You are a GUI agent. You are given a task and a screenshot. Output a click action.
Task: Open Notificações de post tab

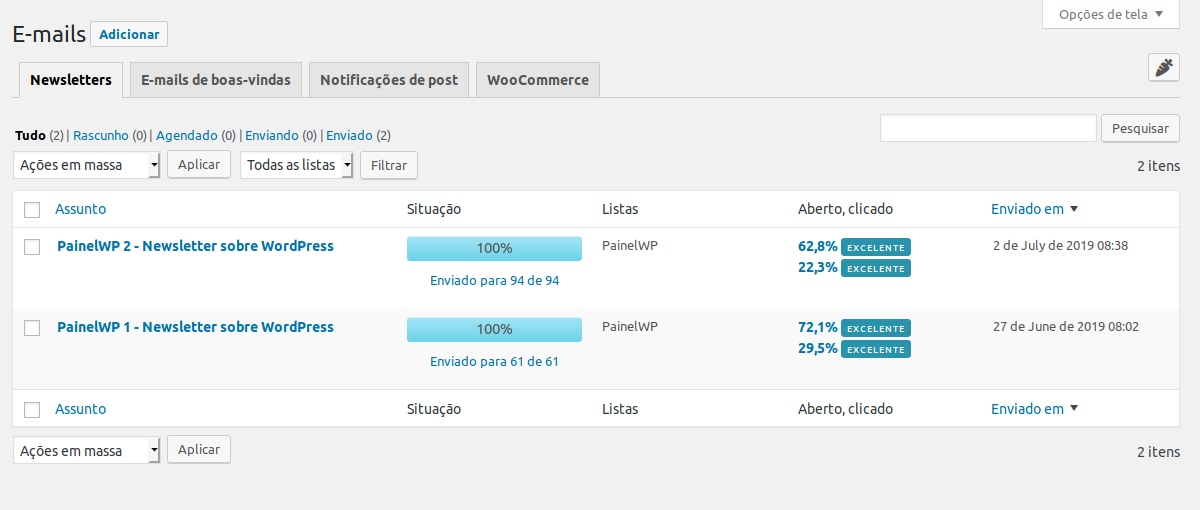point(389,80)
